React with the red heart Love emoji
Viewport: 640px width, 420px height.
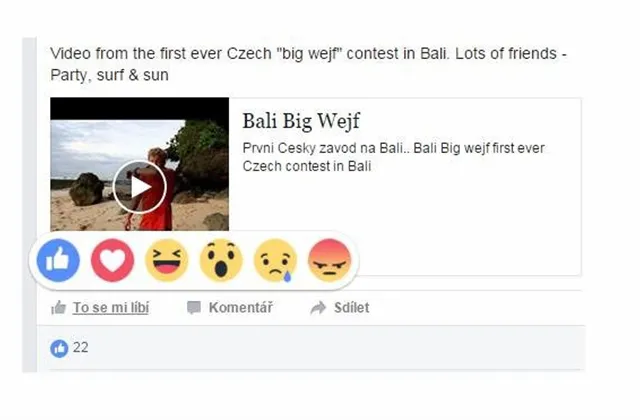coord(112,260)
